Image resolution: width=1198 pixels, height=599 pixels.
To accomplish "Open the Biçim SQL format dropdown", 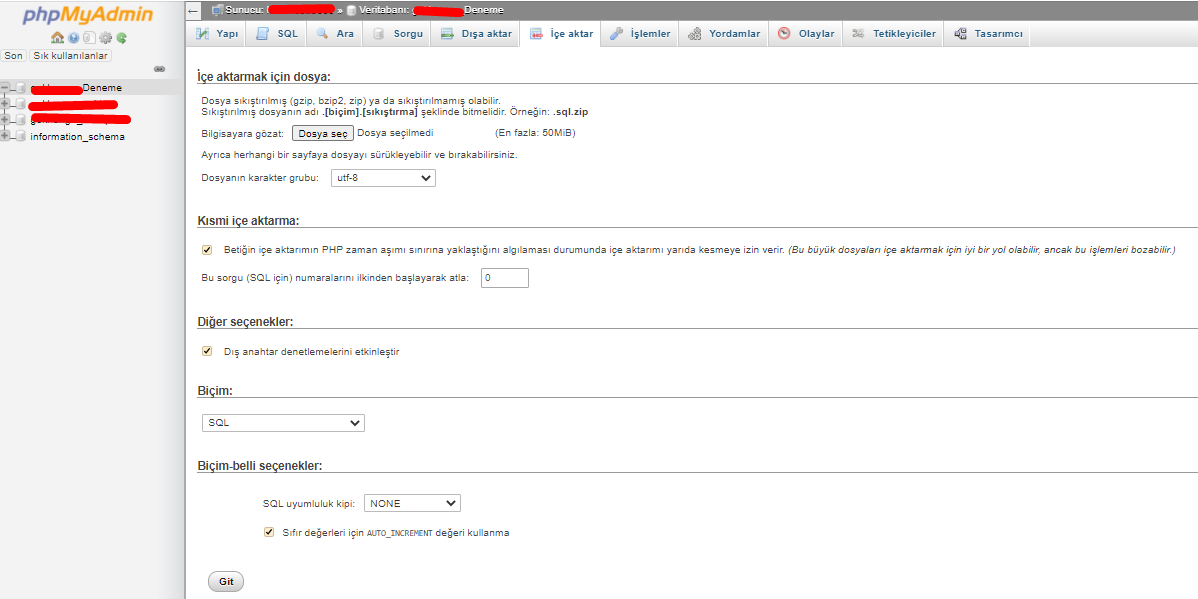I will (x=283, y=423).
